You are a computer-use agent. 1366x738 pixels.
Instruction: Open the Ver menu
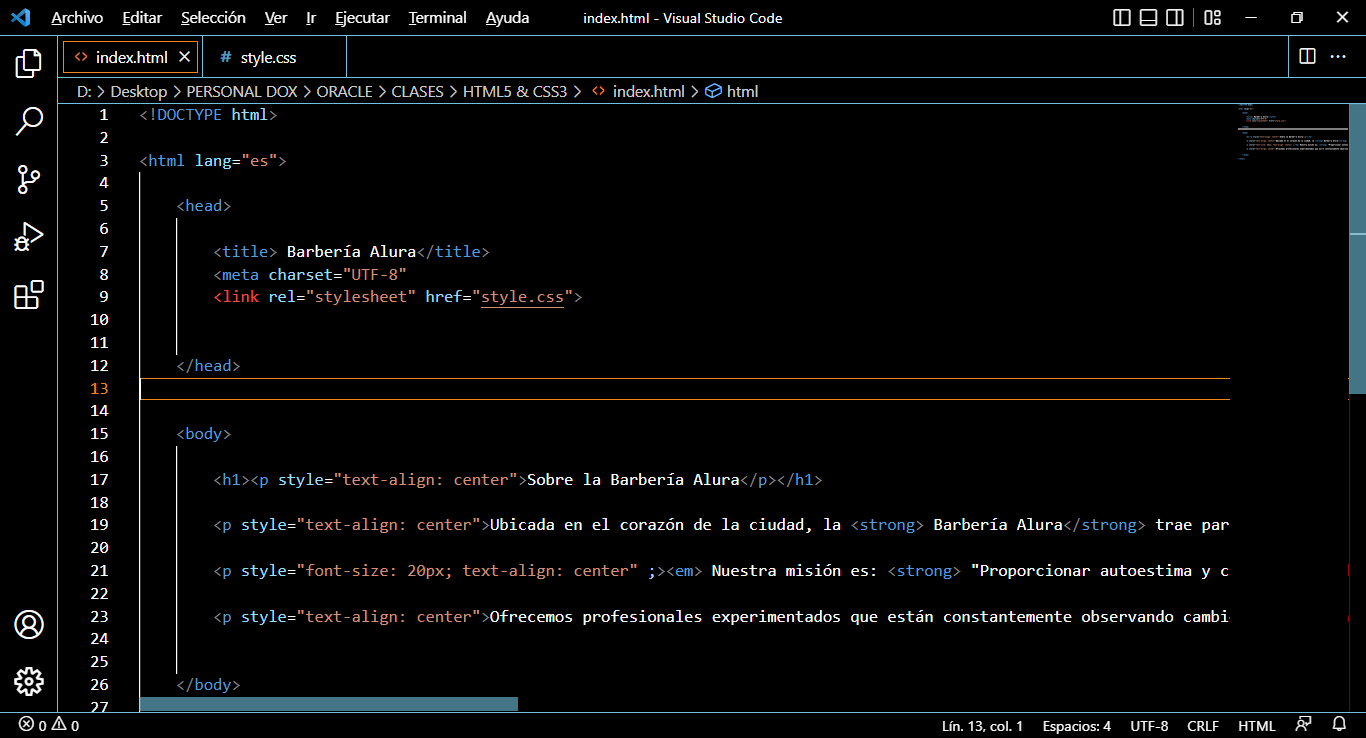tap(276, 18)
